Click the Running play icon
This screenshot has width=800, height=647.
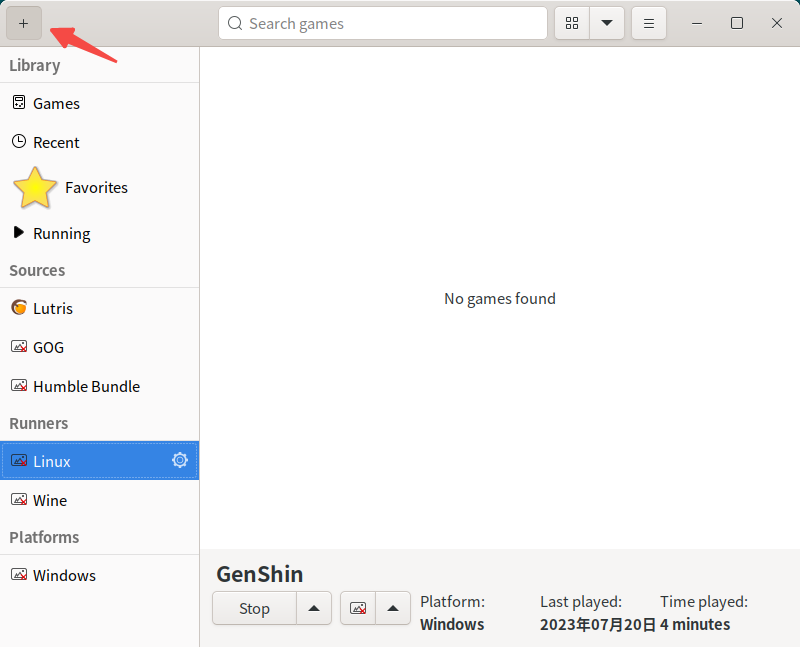[19, 232]
